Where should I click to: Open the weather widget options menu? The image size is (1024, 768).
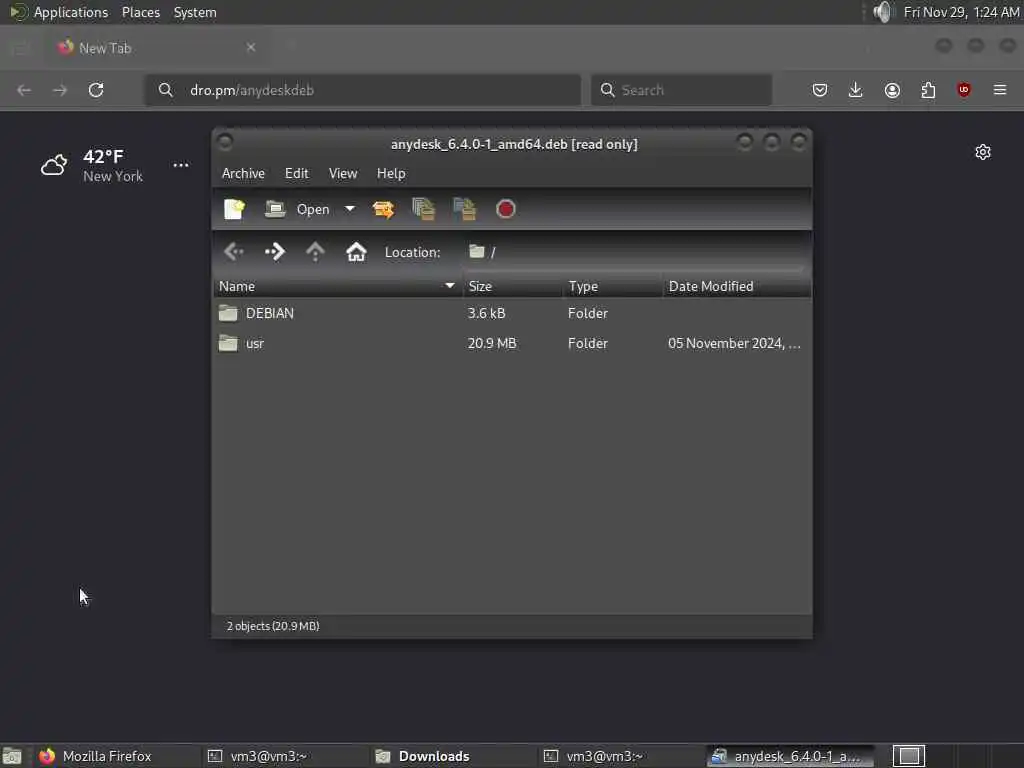[x=181, y=165]
